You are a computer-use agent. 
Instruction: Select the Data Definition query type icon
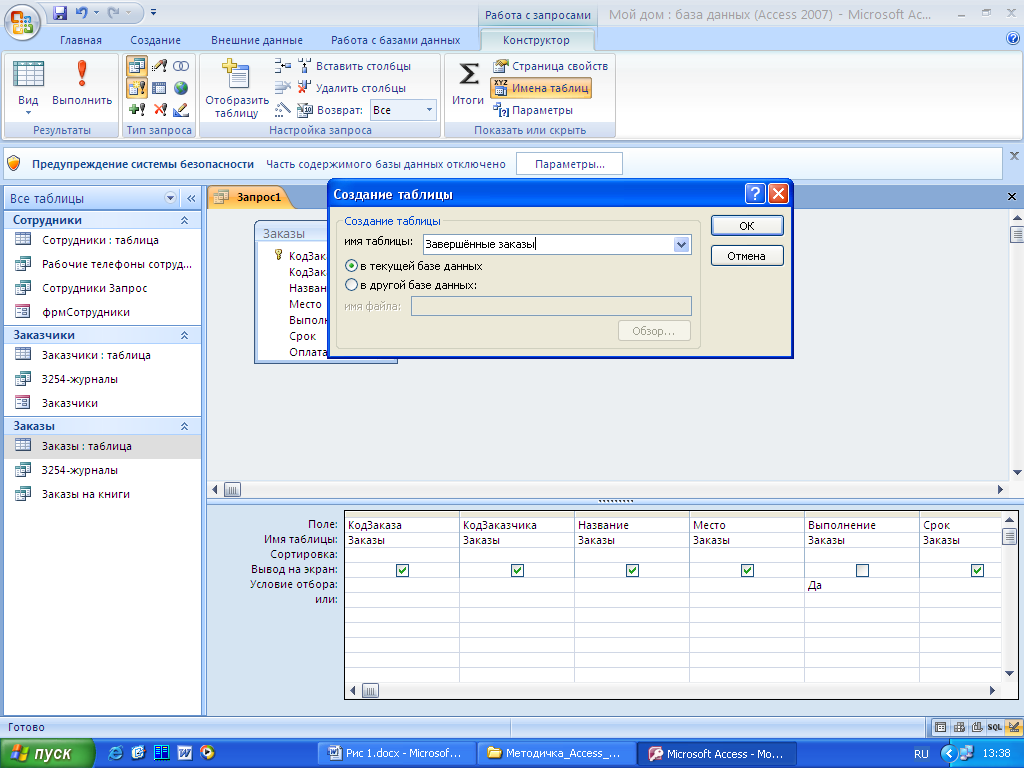181,110
